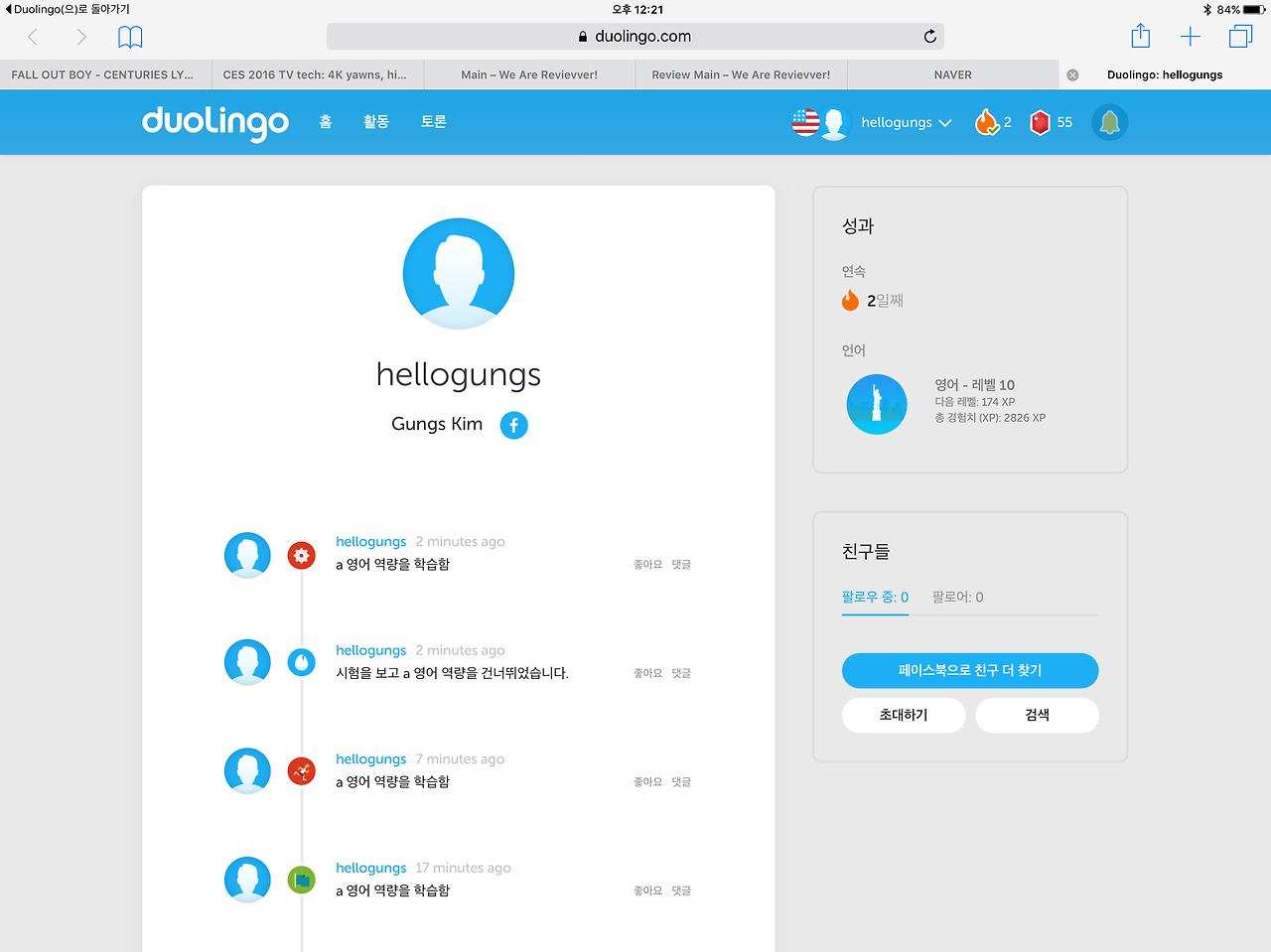Click the large hellogungs profile picture
The image size is (1271, 952).
pyautogui.click(x=459, y=273)
